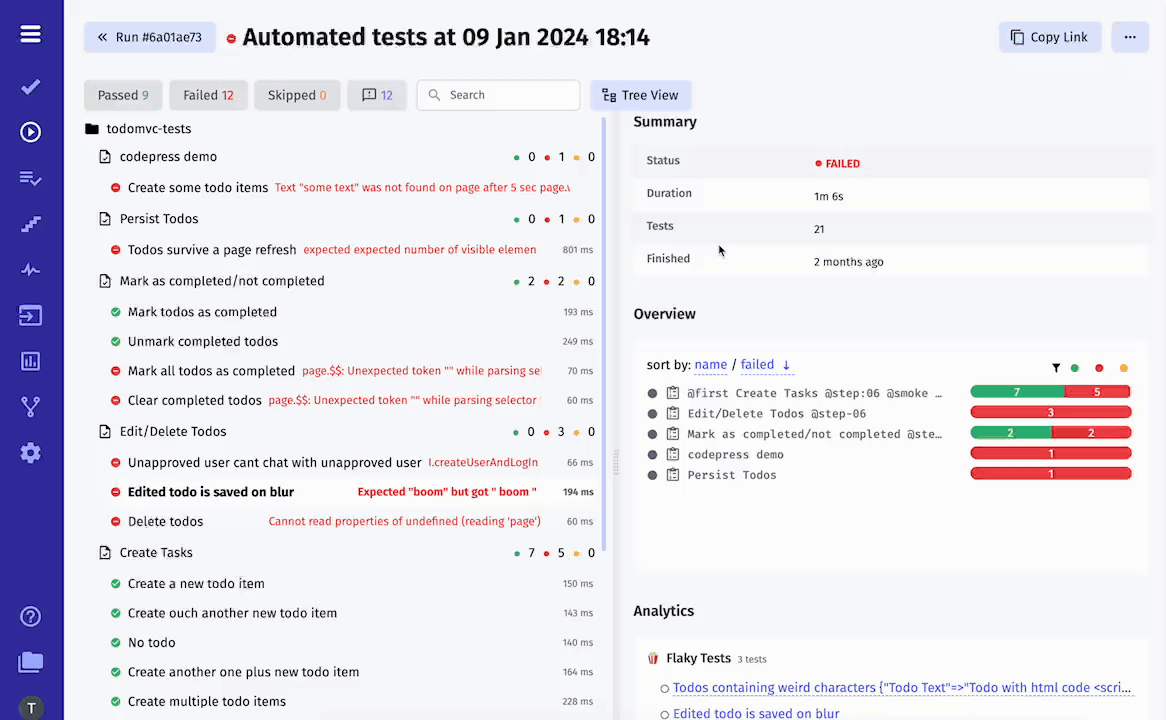Toggle the red failed dot filter in Overview
This screenshot has height=720, width=1166.
pos(1099,367)
